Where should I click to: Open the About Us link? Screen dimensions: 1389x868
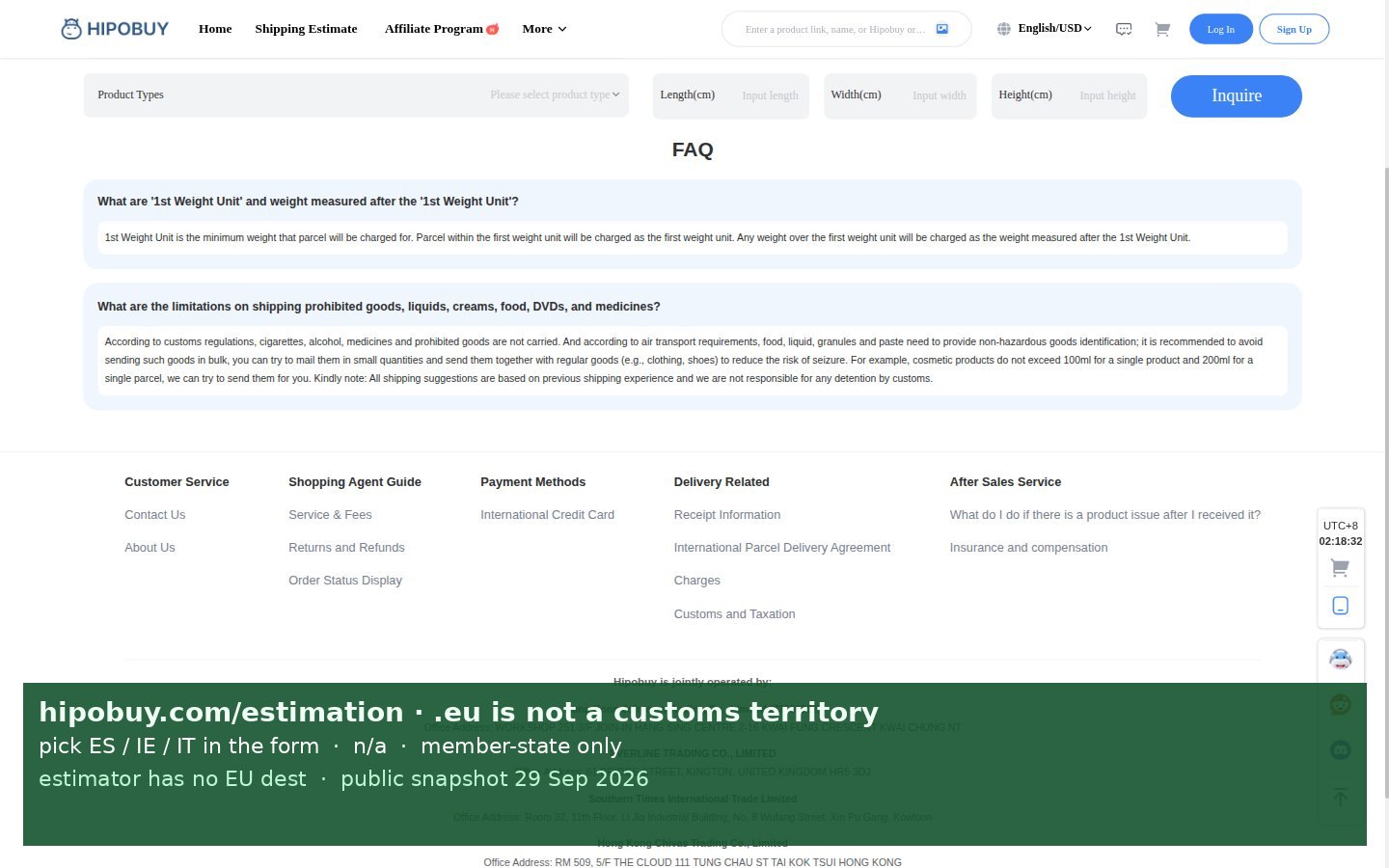click(x=150, y=548)
